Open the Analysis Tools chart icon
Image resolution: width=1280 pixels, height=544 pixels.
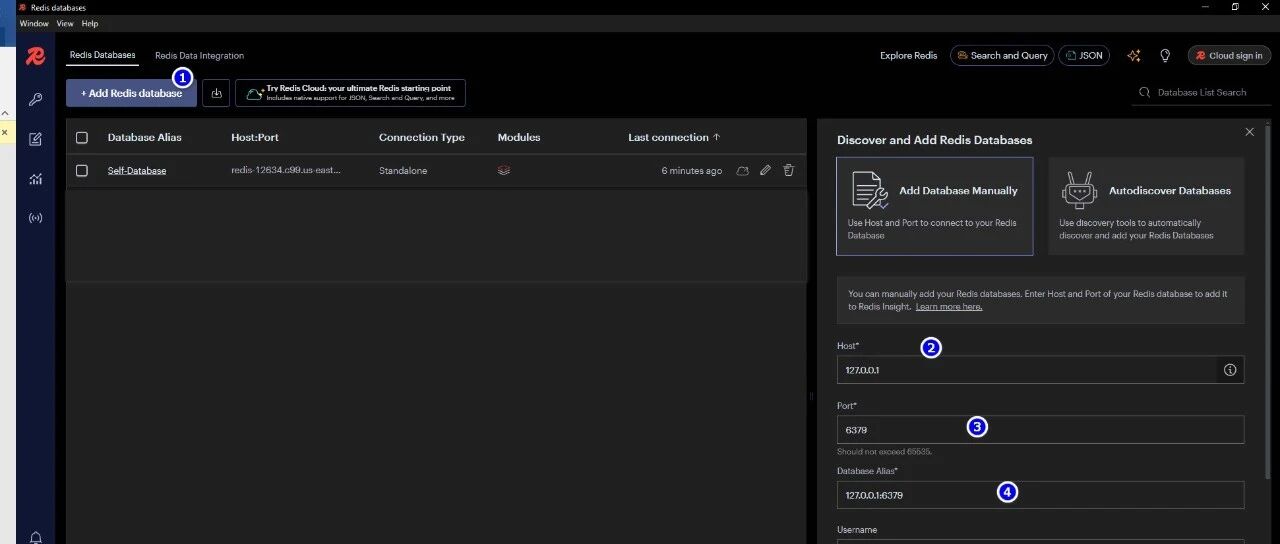(x=36, y=179)
